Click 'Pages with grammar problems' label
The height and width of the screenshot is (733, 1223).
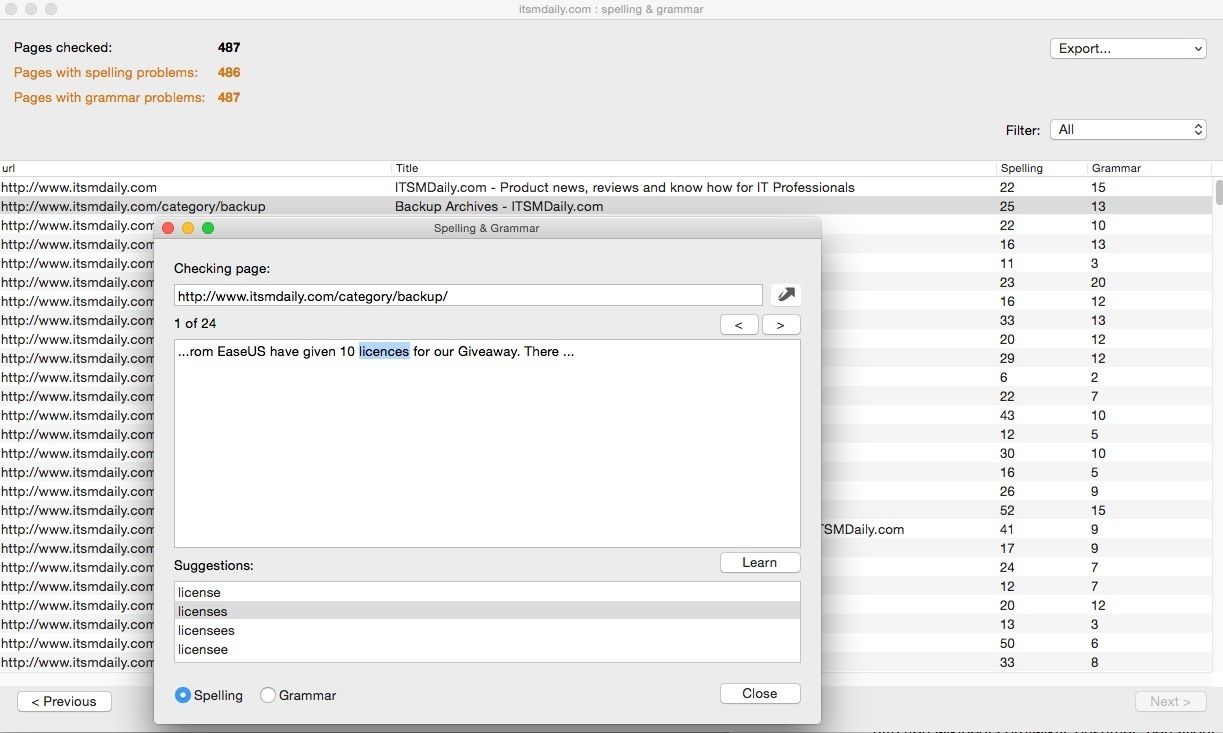point(109,97)
